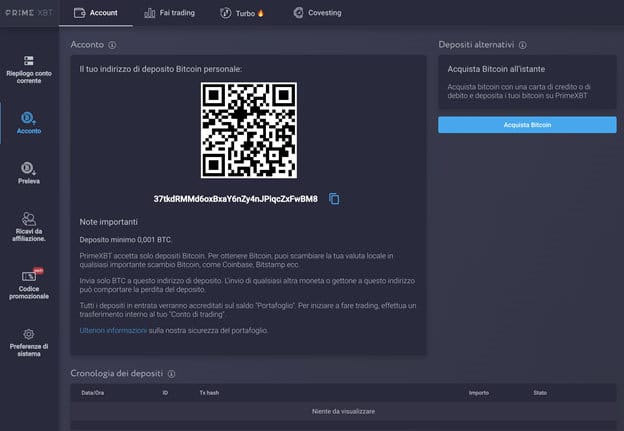
Task: Click the Importo column header
Action: (x=479, y=393)
